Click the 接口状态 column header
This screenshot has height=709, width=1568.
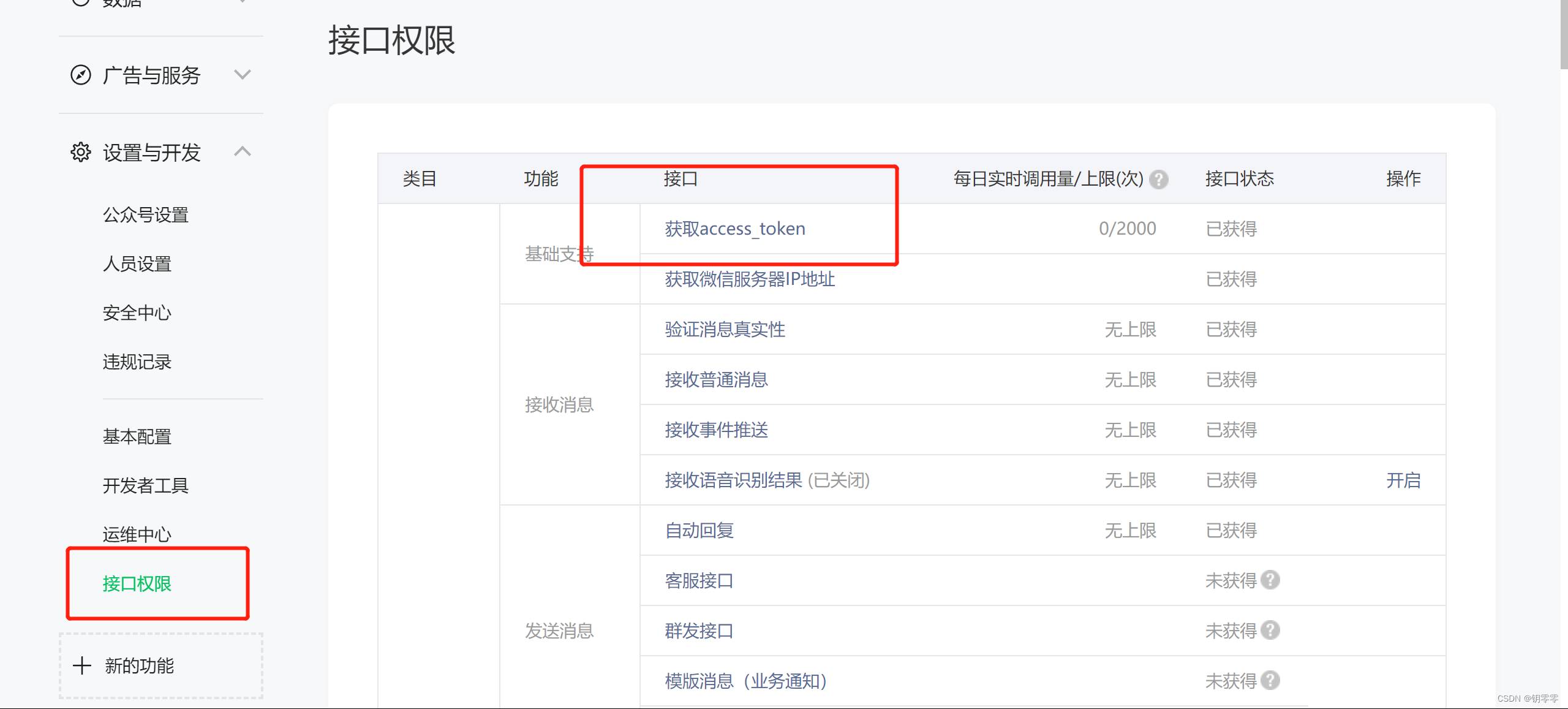[1240, 179]
